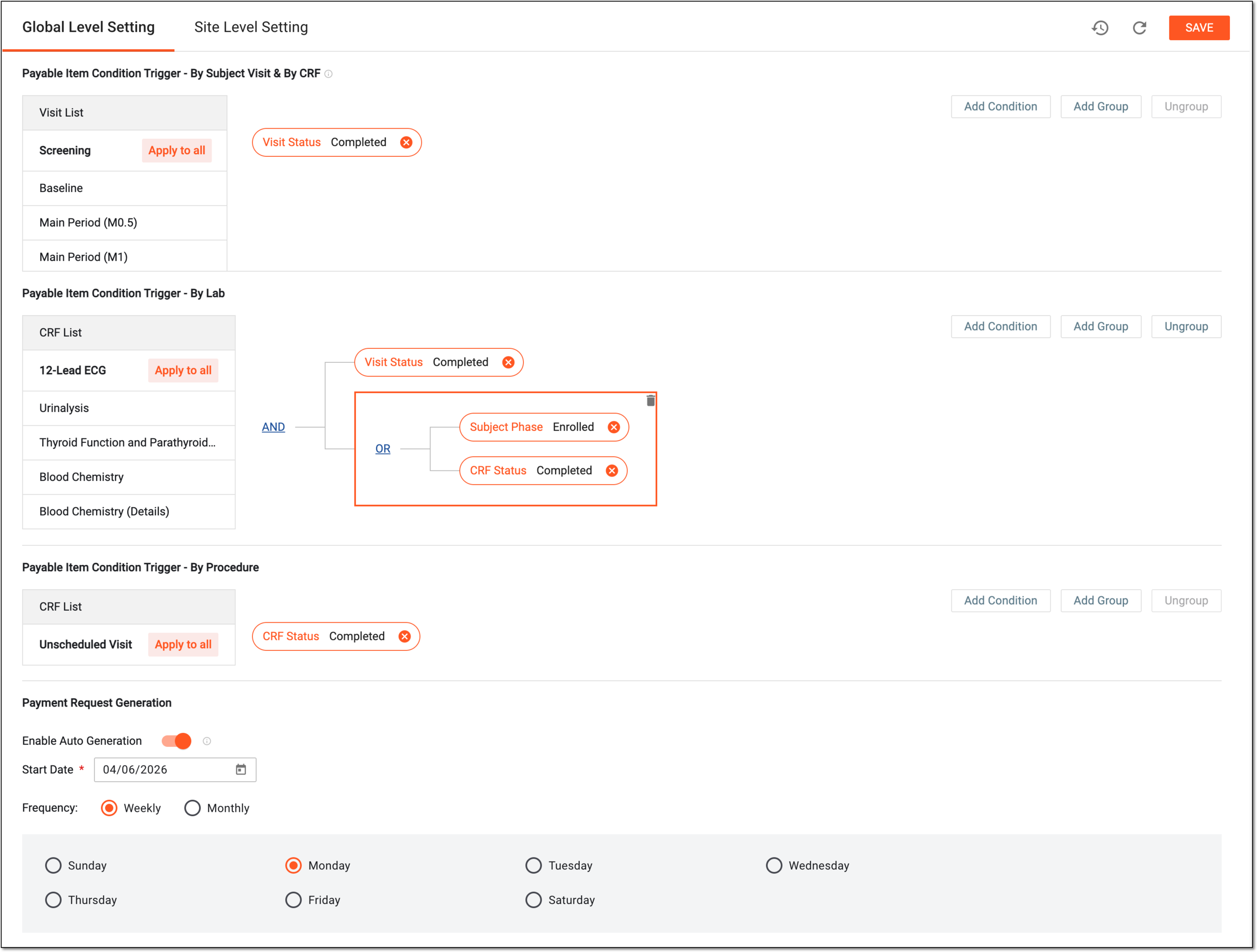The width and height of the screenshot is (1257, 952).
Task: Click Add Group in By Procedure section
Action: click(1100, 601)
